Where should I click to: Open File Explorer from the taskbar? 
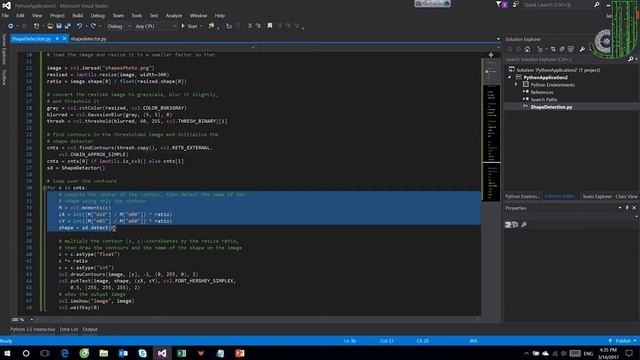104,353
